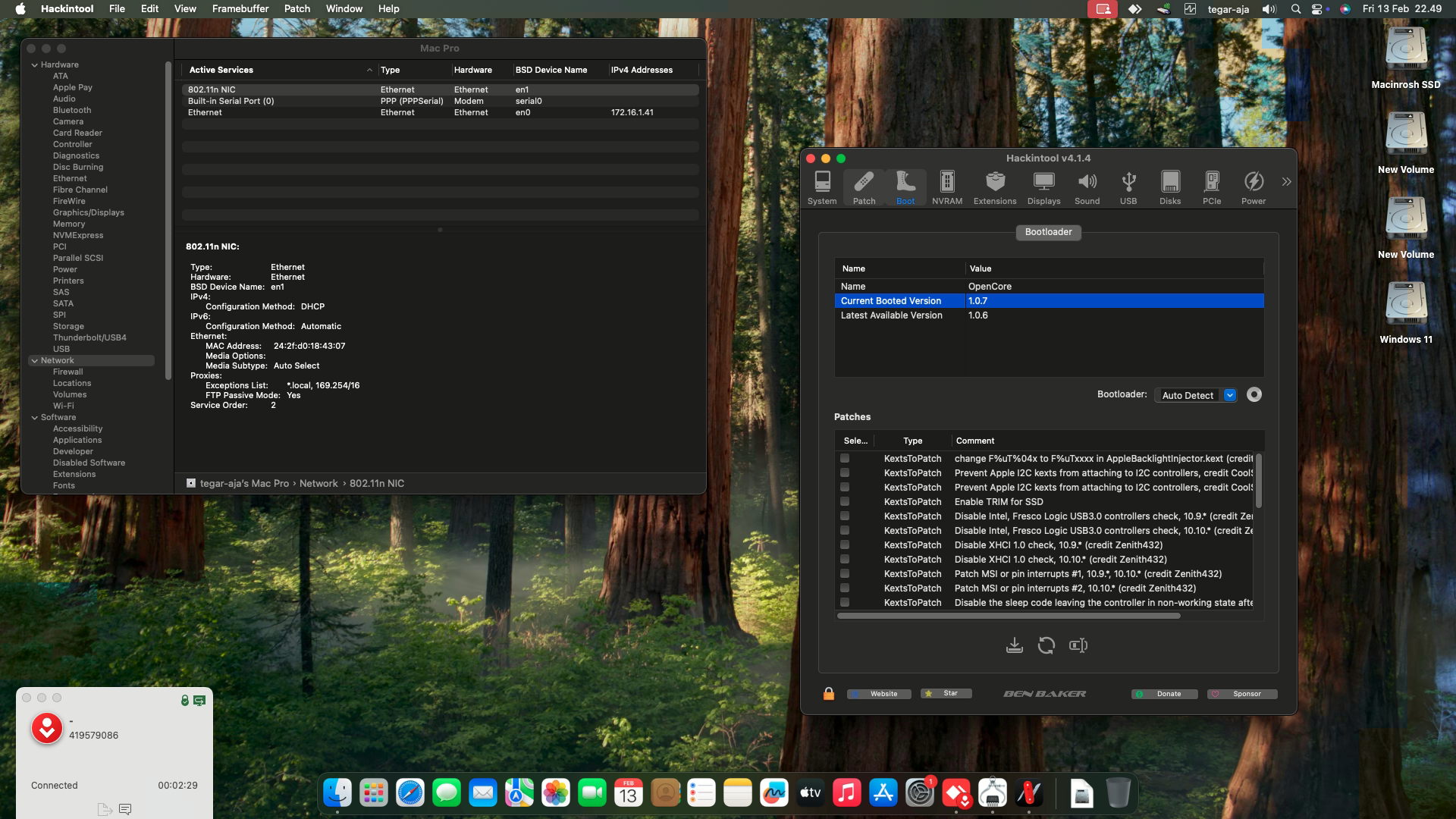The width and height of the screenshot is (1456, 819).
Task: Select the Ethernet row in Active Services
Action: (440, 112)
